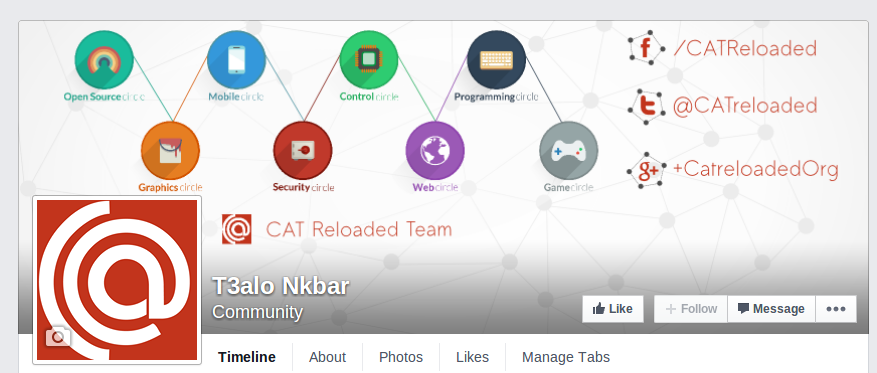Click the Mobile circle label

coord(236,97)
